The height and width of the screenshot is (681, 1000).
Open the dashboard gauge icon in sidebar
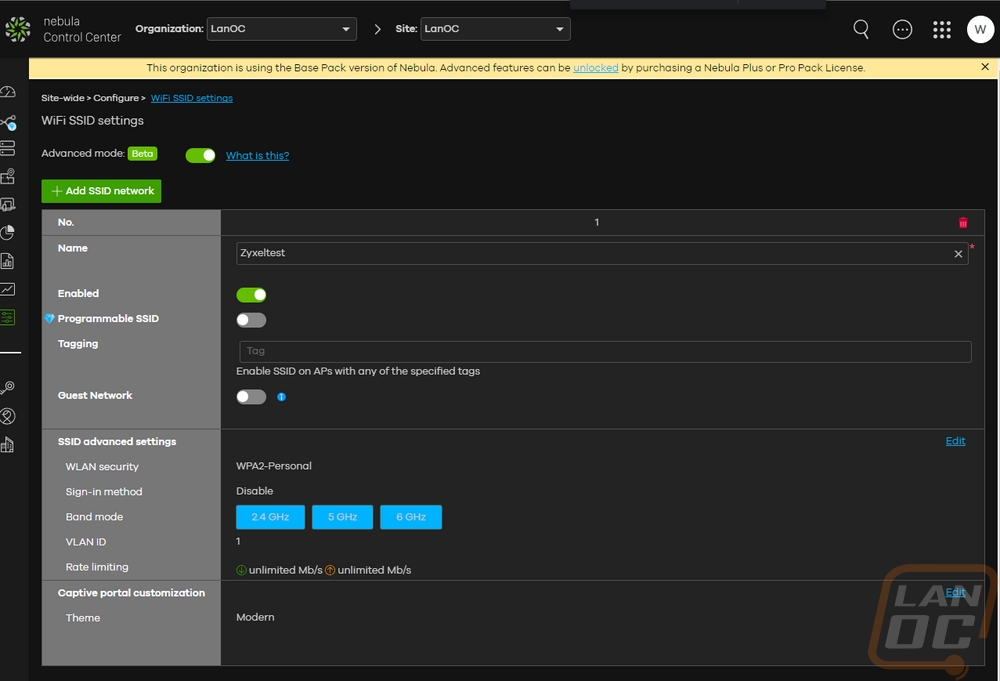pyautogui.click(x=8, y=92)
